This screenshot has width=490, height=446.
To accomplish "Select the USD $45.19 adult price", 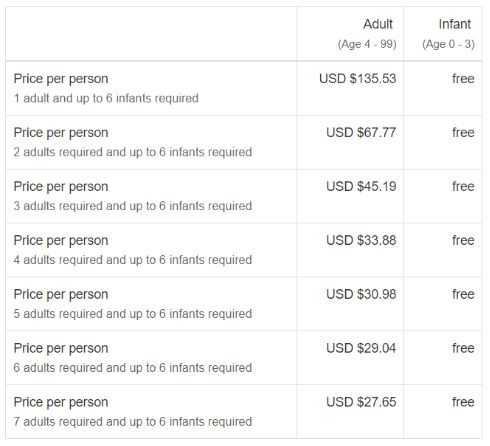I will pos(361,186).
